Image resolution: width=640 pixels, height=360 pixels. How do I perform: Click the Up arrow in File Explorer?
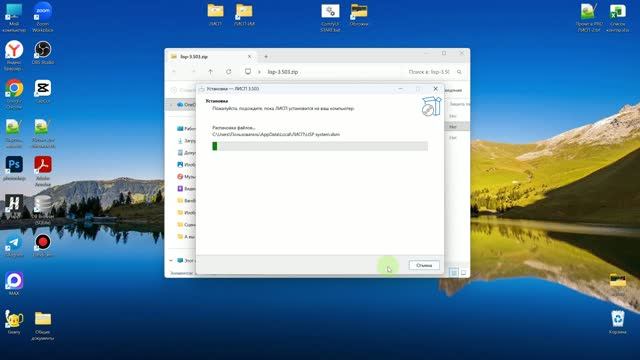point(211,72)
